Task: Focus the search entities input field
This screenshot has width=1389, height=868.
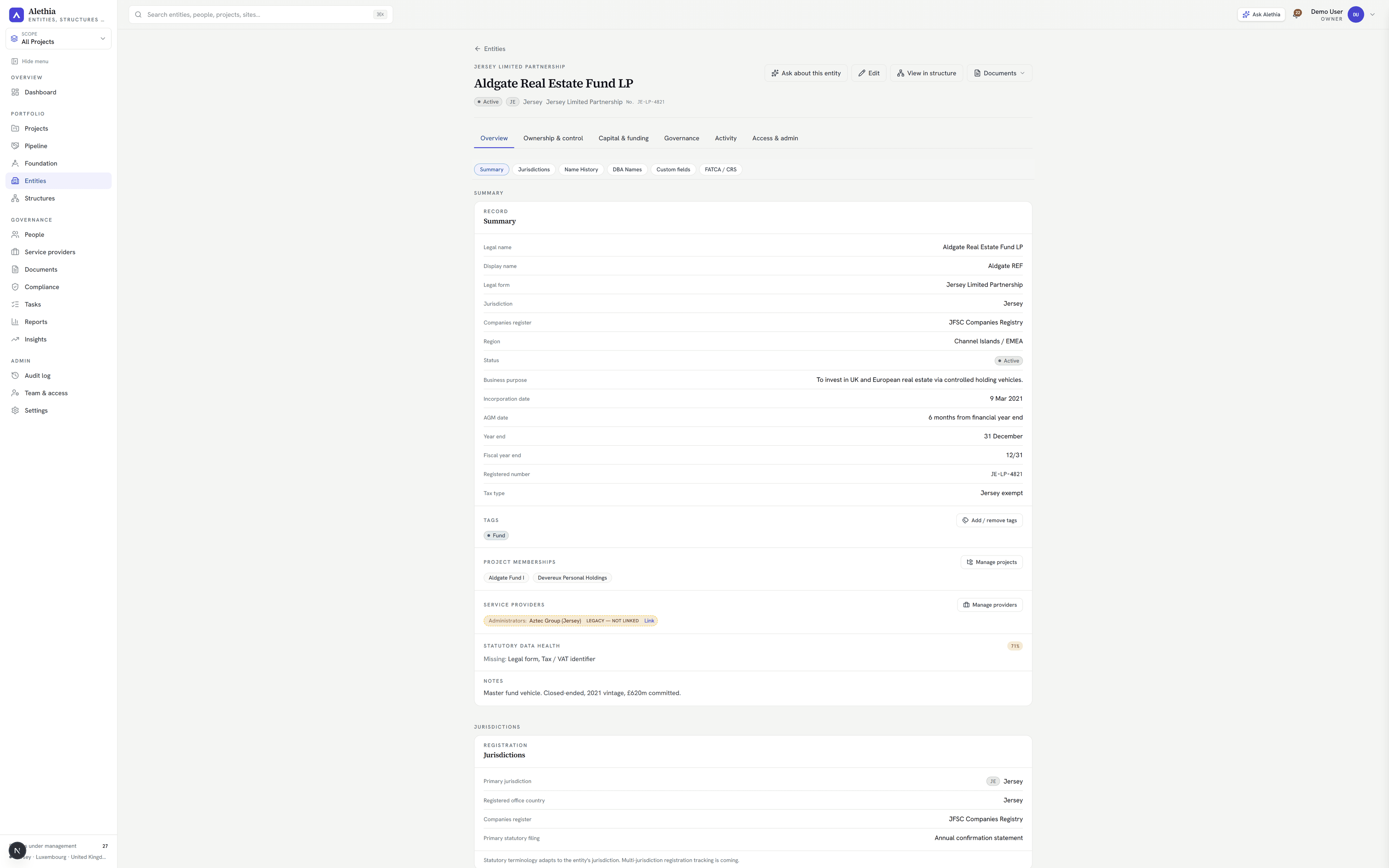Action: point(260,14)
